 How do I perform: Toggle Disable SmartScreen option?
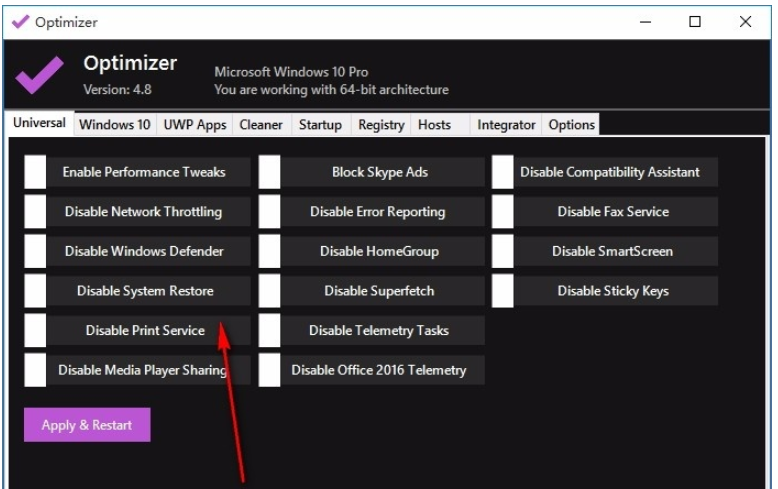[502, 251]
